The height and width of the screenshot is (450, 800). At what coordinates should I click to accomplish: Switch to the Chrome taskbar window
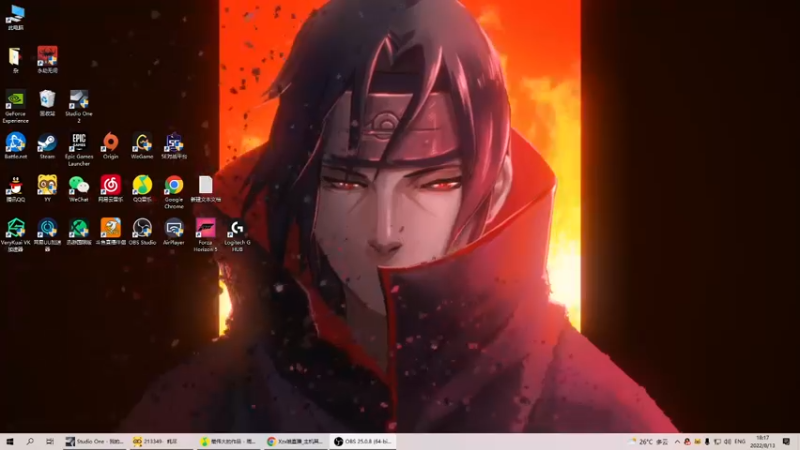[296, 441]
